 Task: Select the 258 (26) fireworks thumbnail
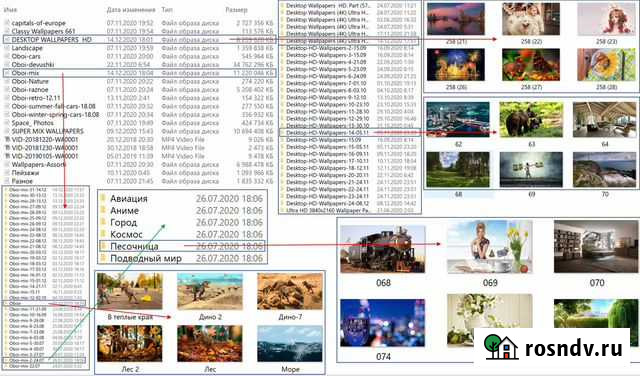pos(456,65)
